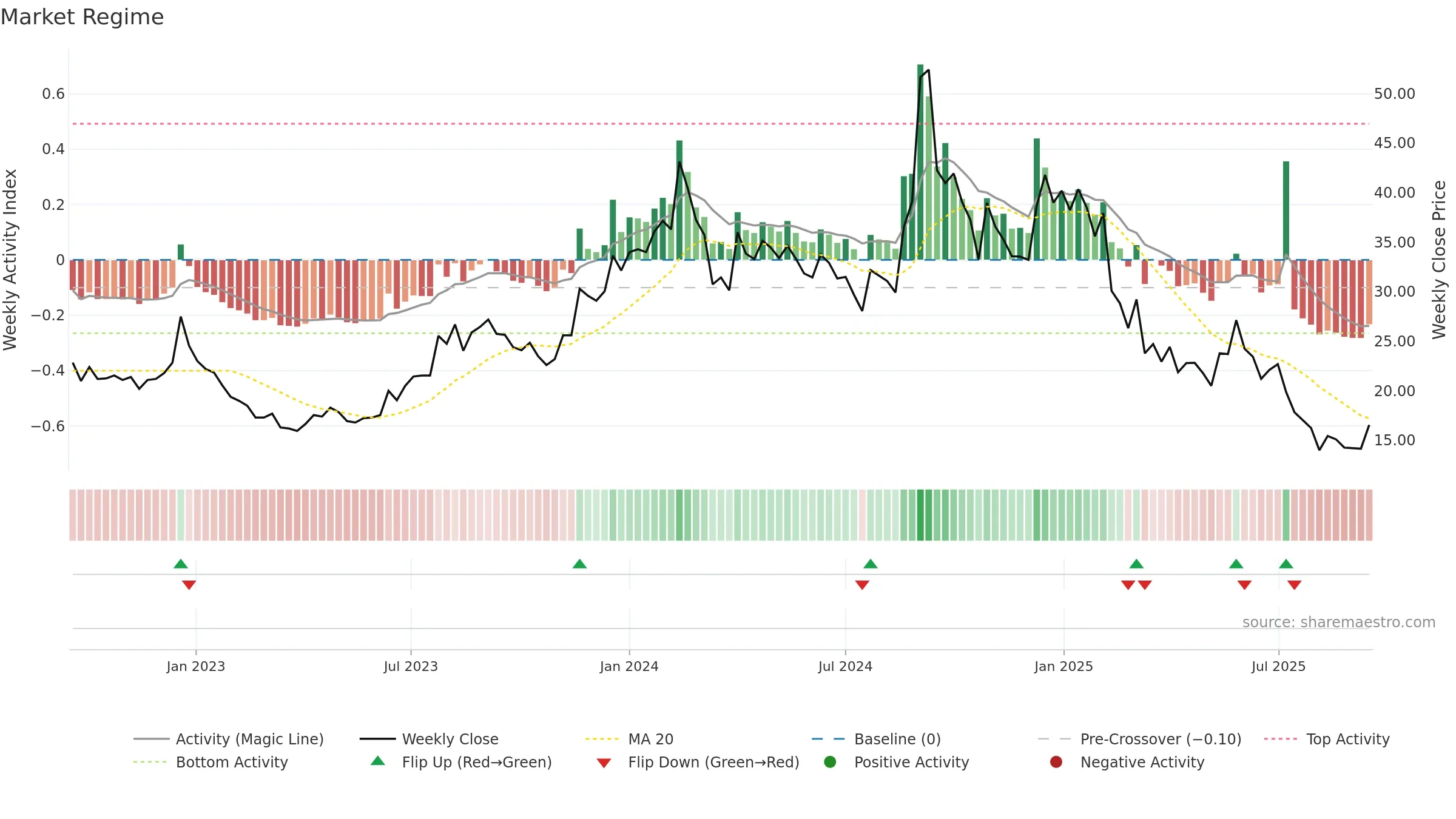Screen dimensions: 1456x819
Task: Click the Jul 2024 x-axis label
Action: pyautogui.click(x=845, y=666)
